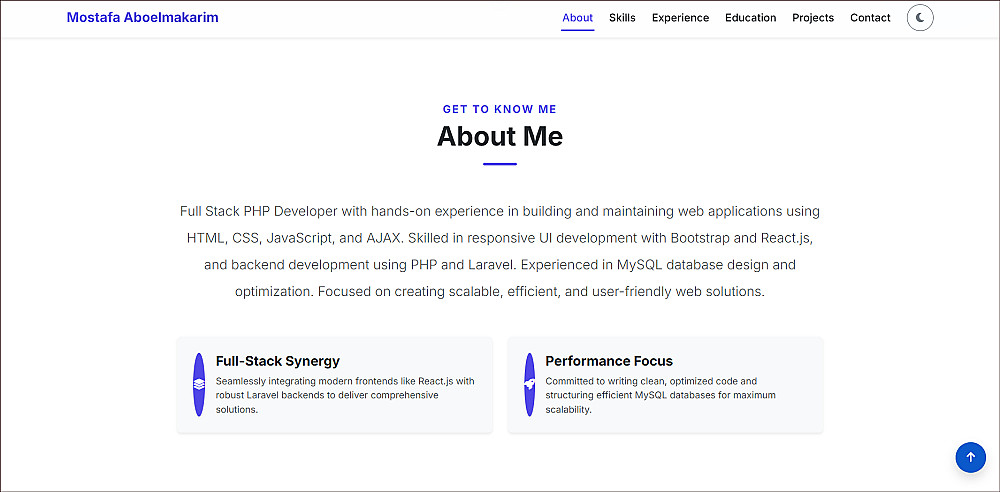Click the Full-Stack Synergy card title

point(278,361)
